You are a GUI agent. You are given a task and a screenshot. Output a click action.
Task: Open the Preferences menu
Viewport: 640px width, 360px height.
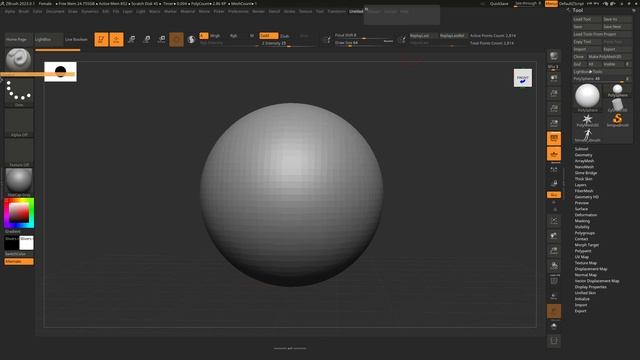[238, 11]
